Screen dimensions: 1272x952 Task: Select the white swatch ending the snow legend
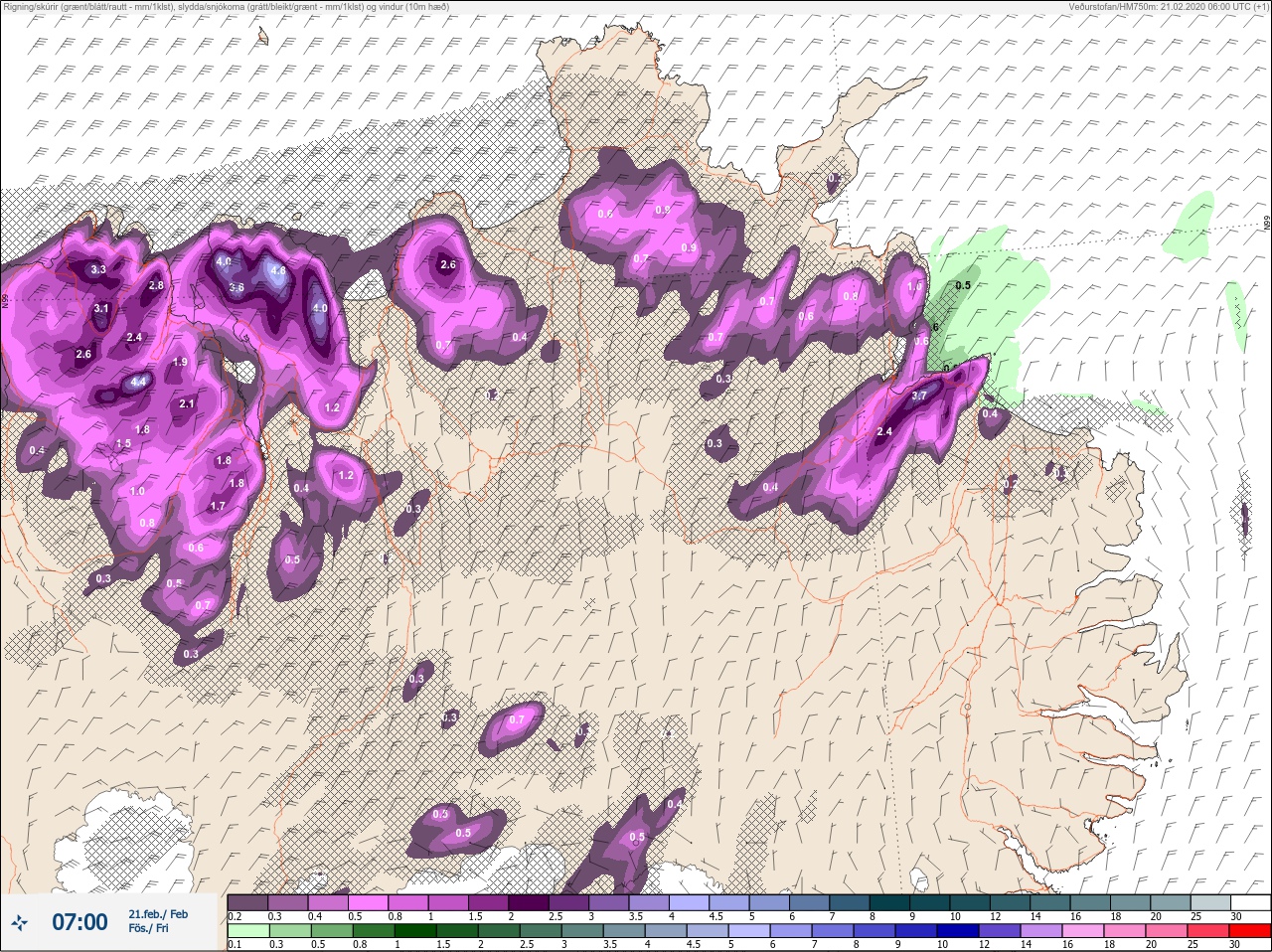(x=1252, y=902)
